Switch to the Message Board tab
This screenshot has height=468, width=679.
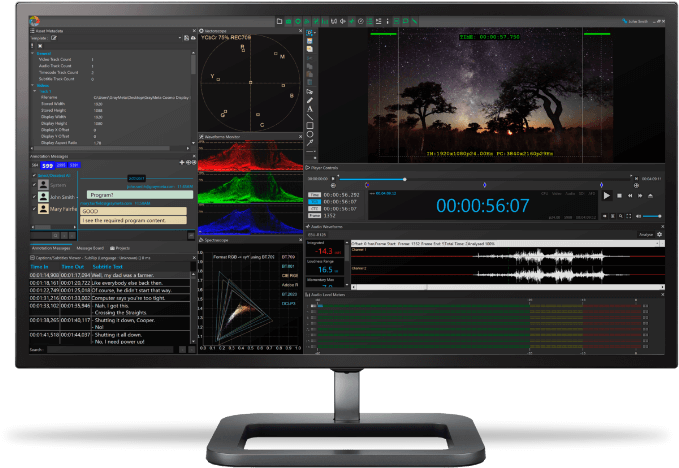point(90,248)
